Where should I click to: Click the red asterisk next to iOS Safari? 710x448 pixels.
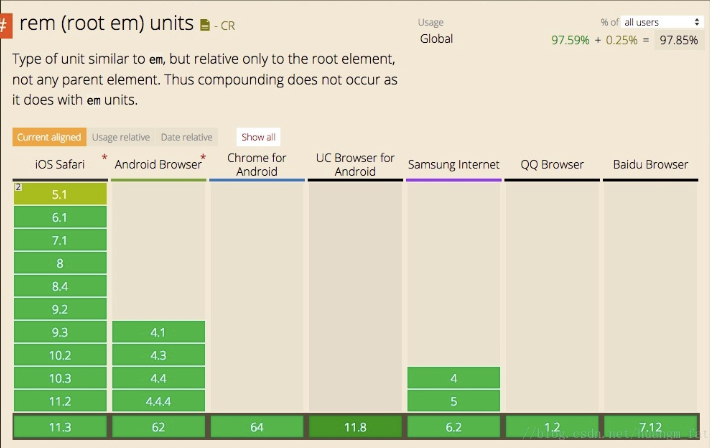pos(103,158)
